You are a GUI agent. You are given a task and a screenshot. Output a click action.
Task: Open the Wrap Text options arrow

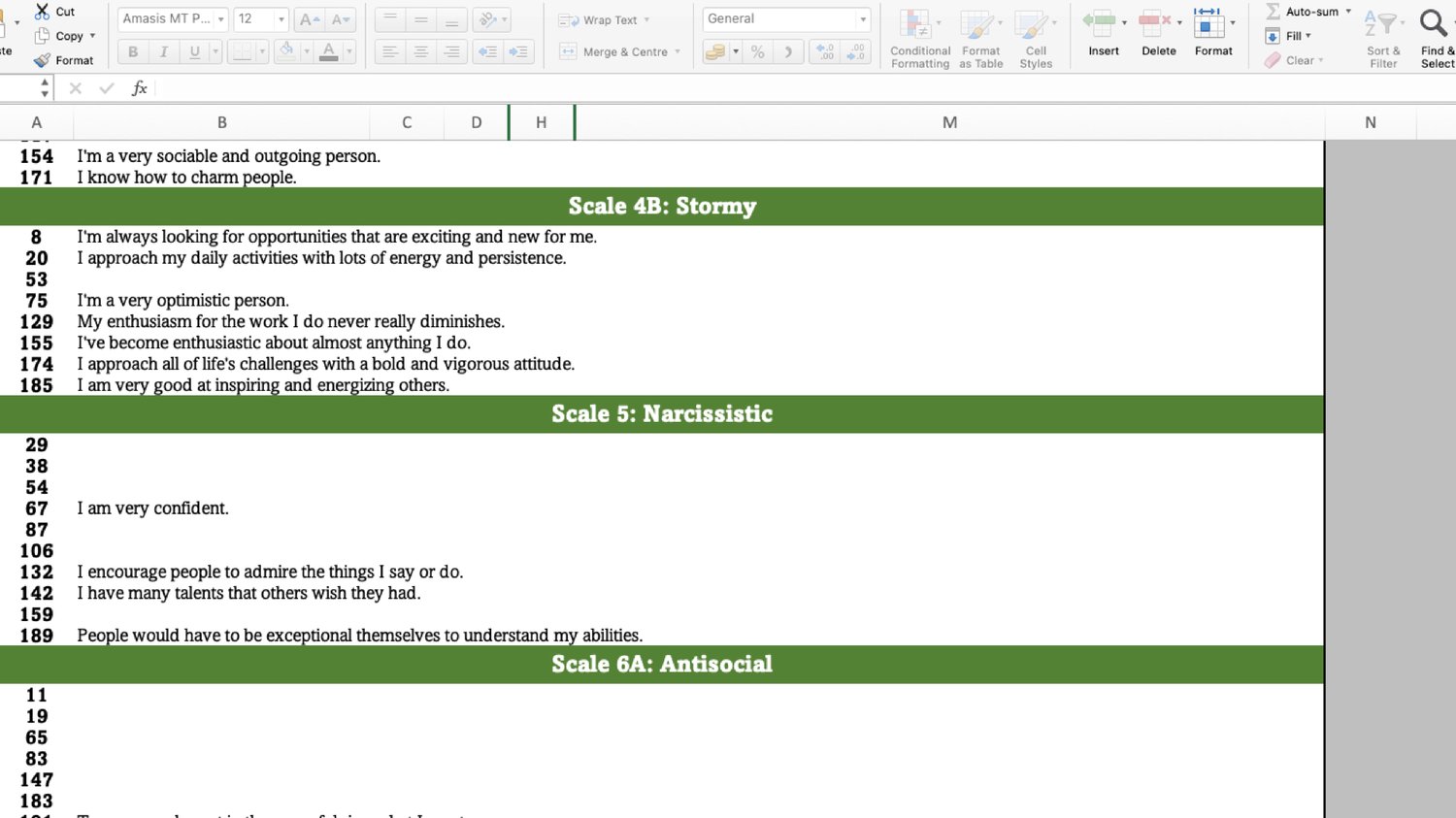click(x=646, y=20)
